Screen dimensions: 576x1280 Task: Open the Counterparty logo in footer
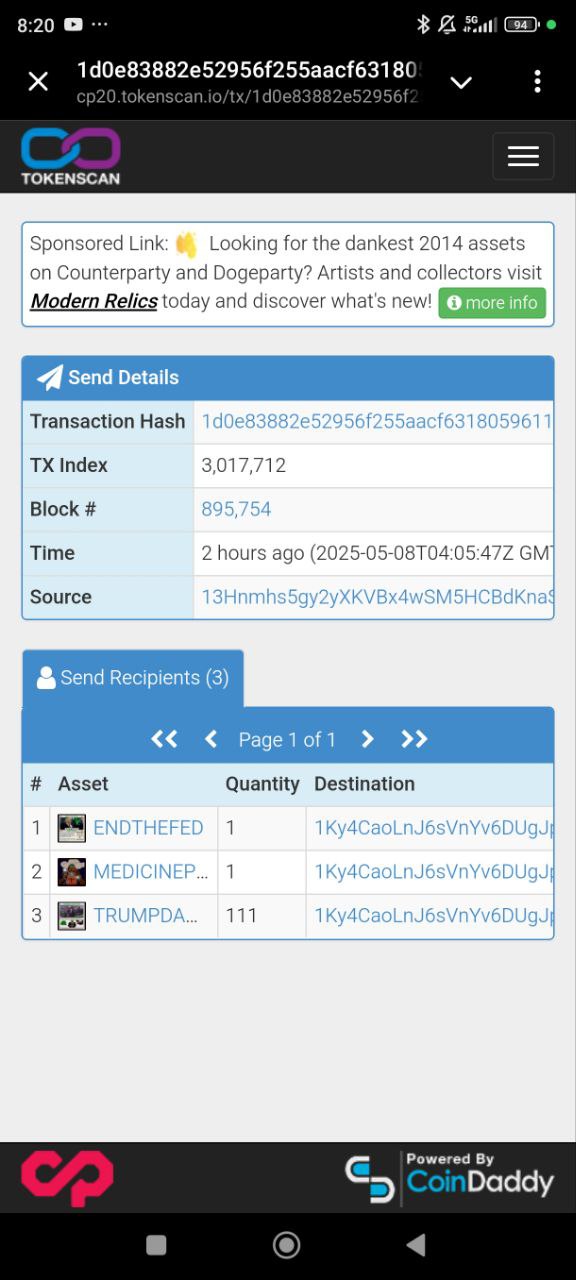67,1177
